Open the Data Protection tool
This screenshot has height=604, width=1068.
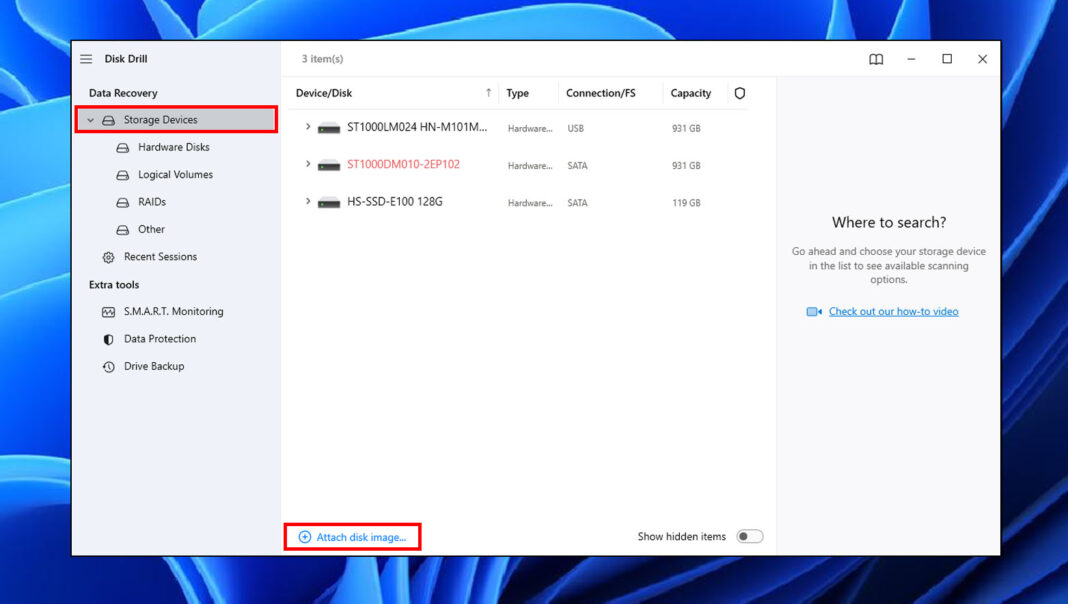tap(158, 338)
